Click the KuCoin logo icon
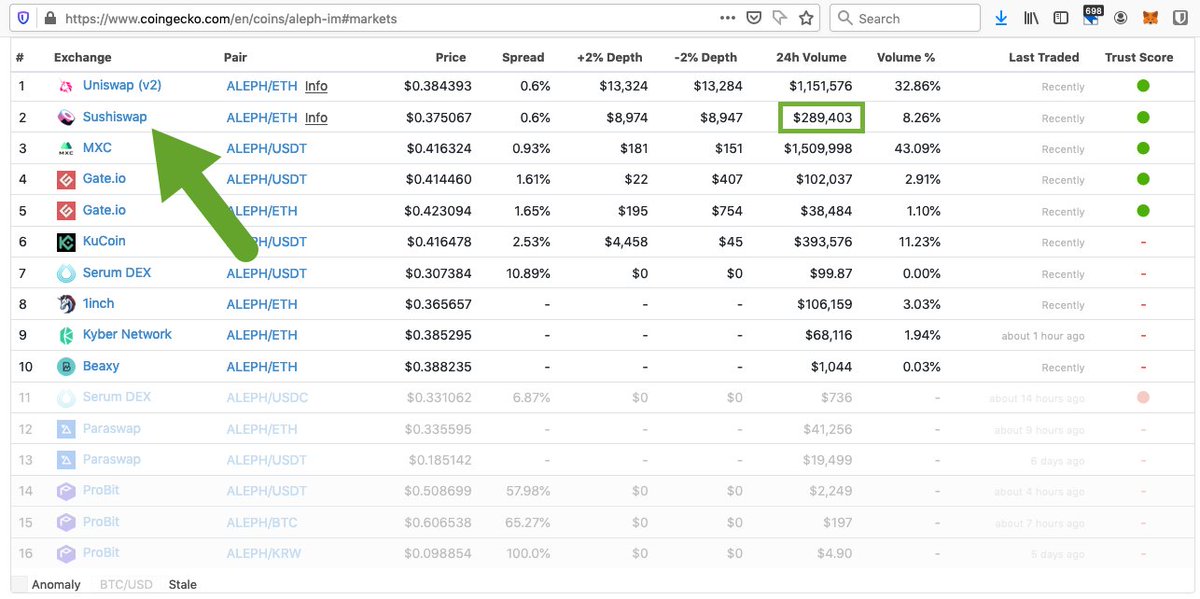Screen dimensions: 1200x599 pyautogui.click(x=66, y=242)
